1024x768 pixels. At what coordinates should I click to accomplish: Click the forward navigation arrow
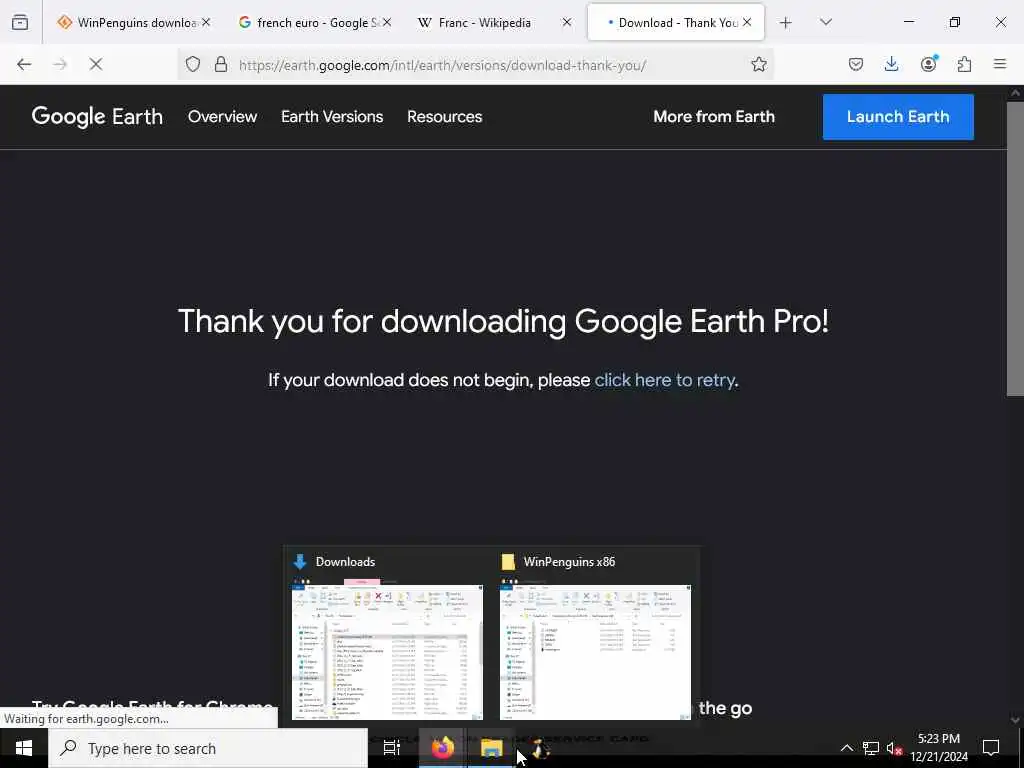tap(60, 64)
